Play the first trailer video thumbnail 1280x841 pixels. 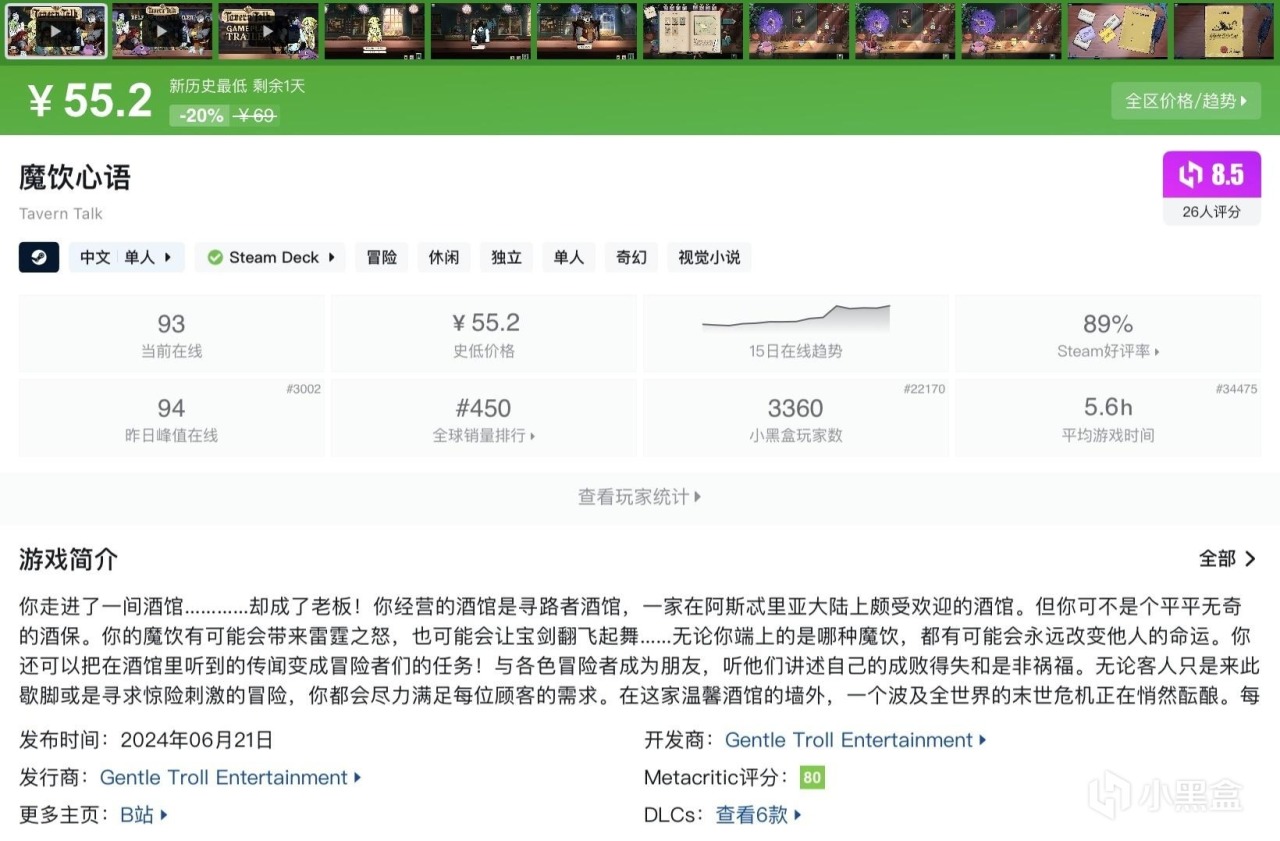[x=56, y=31]
